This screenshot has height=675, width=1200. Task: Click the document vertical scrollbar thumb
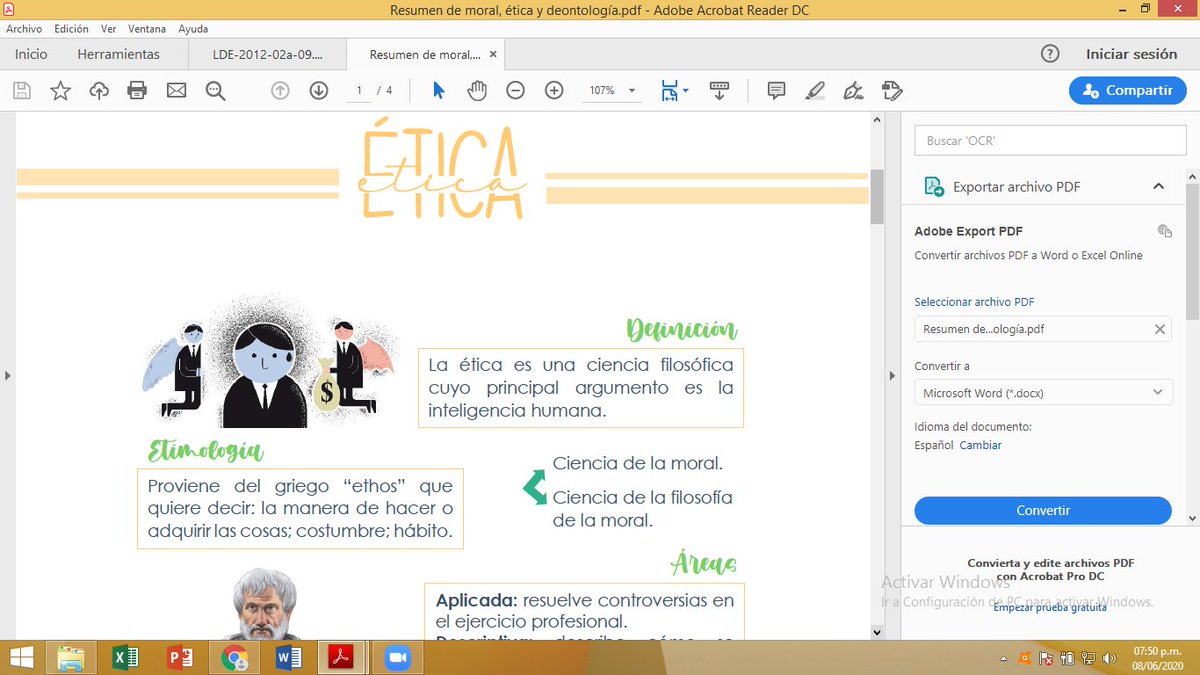[x=877, y=196]
